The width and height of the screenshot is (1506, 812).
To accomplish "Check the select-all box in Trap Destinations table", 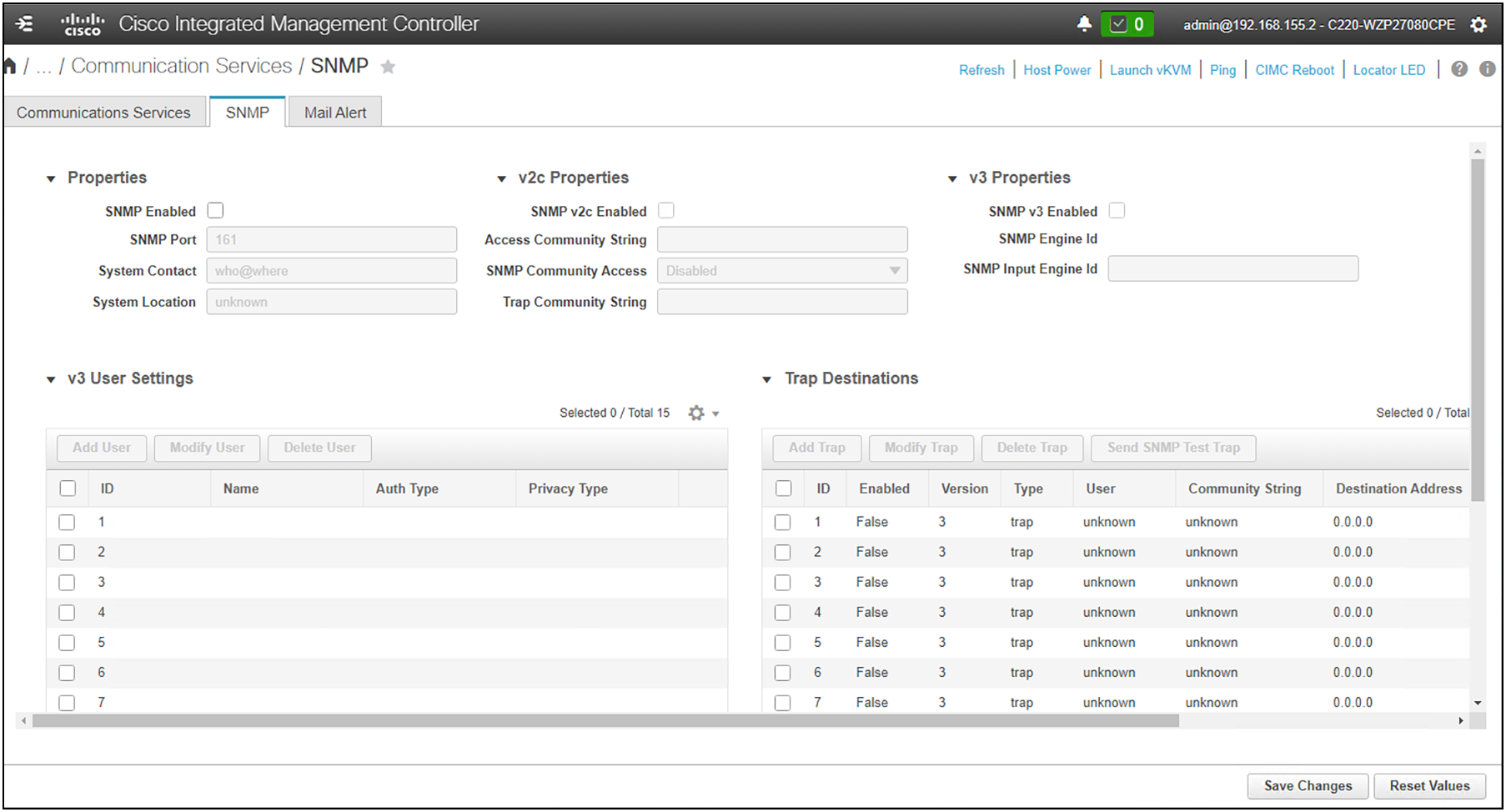I will point(783,489).
